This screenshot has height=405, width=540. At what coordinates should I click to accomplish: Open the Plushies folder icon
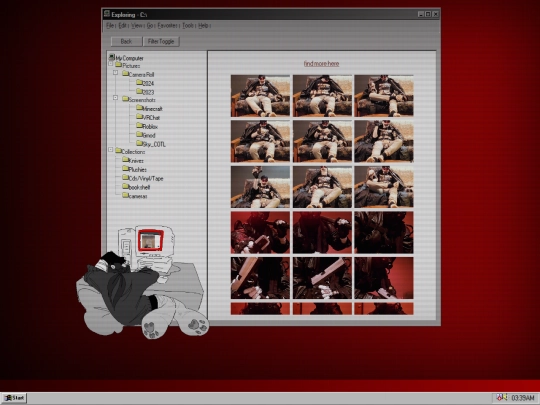click(125, 169)
